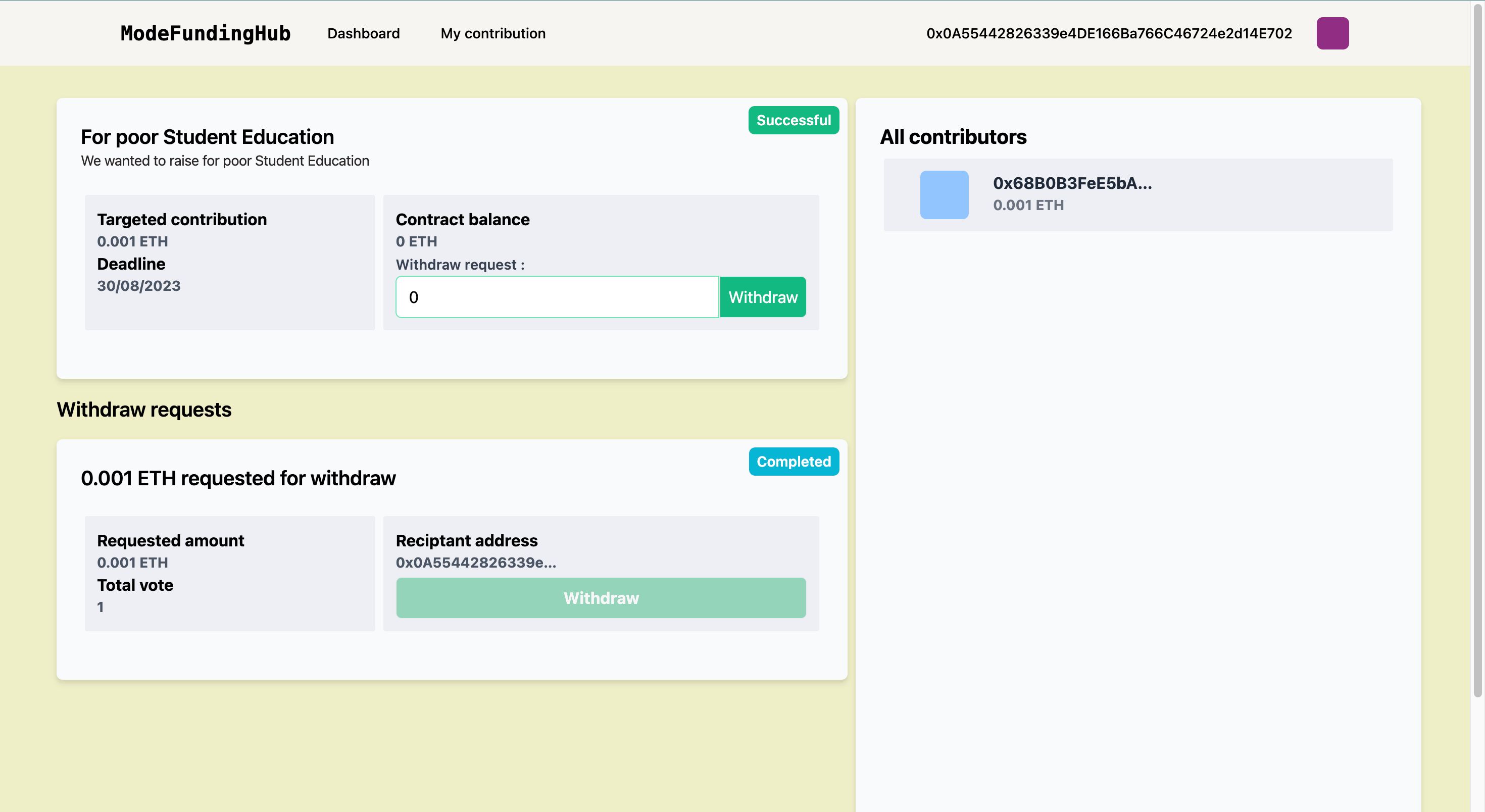Focus the Withdraw request amount field
Image resolution: width=1485 pixels, height=812 pixels.
[557, 297]
